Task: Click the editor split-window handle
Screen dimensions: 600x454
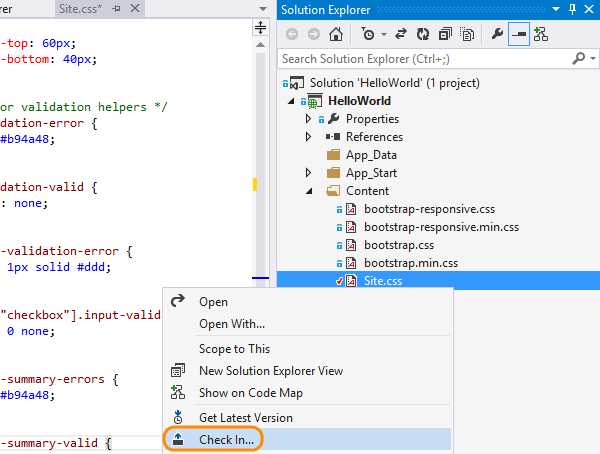Action: [x=260, y=28]
